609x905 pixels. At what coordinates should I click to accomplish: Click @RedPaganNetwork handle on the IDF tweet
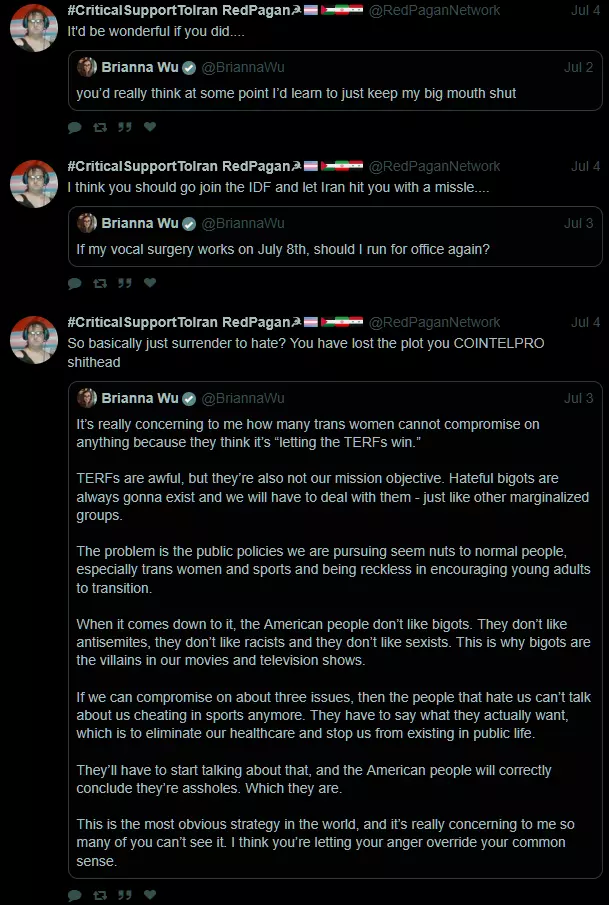435,166
